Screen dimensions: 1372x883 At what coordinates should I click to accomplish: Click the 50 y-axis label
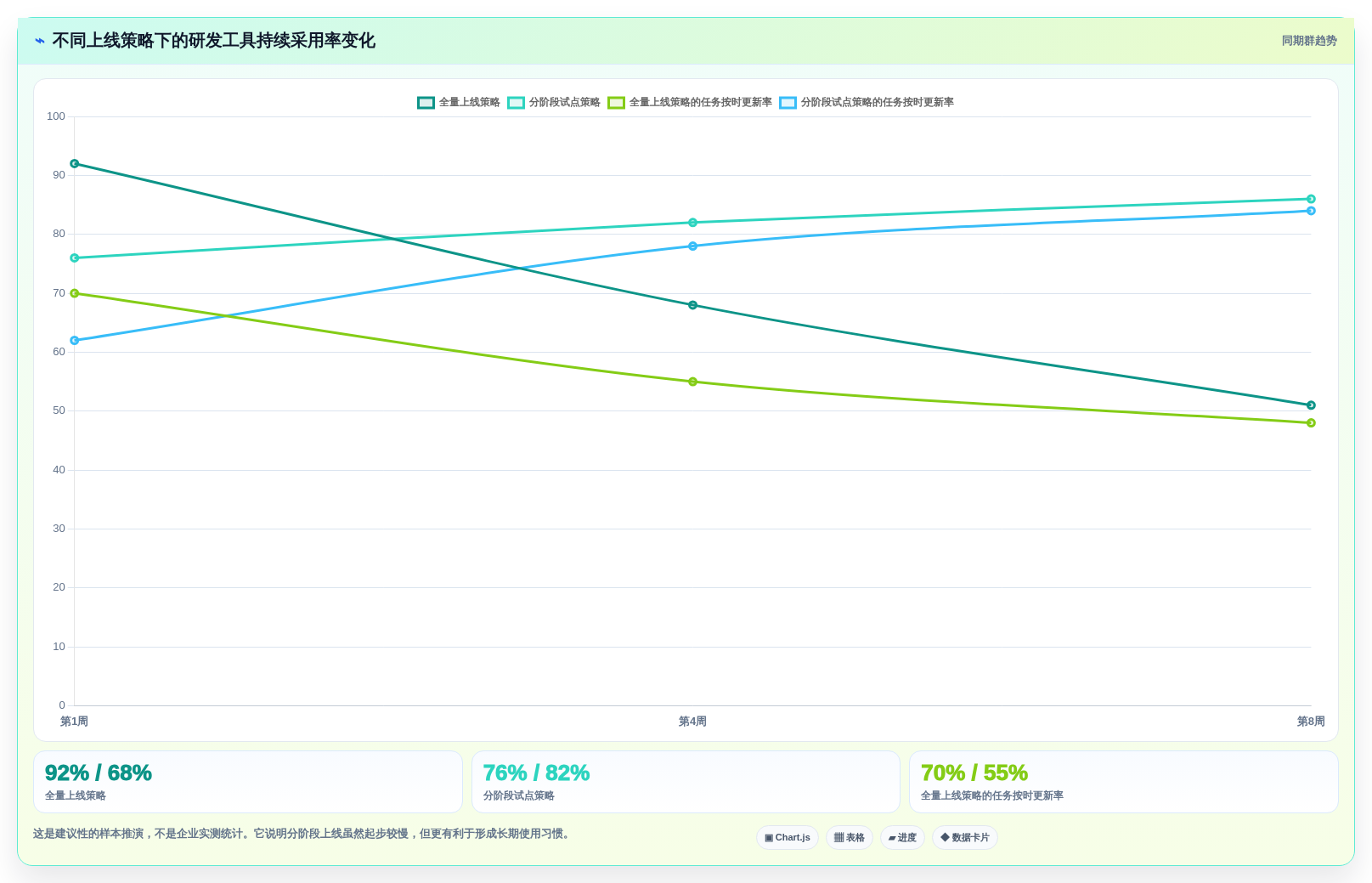click(59, 410)
